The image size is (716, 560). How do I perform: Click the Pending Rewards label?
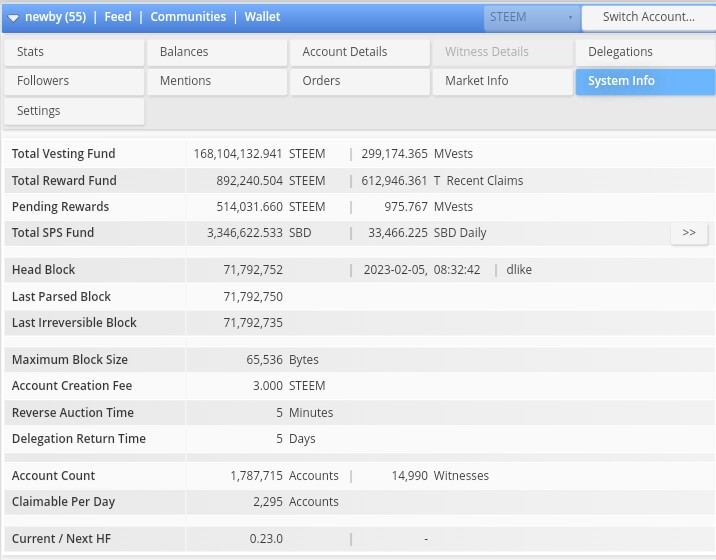coord(60,207)
